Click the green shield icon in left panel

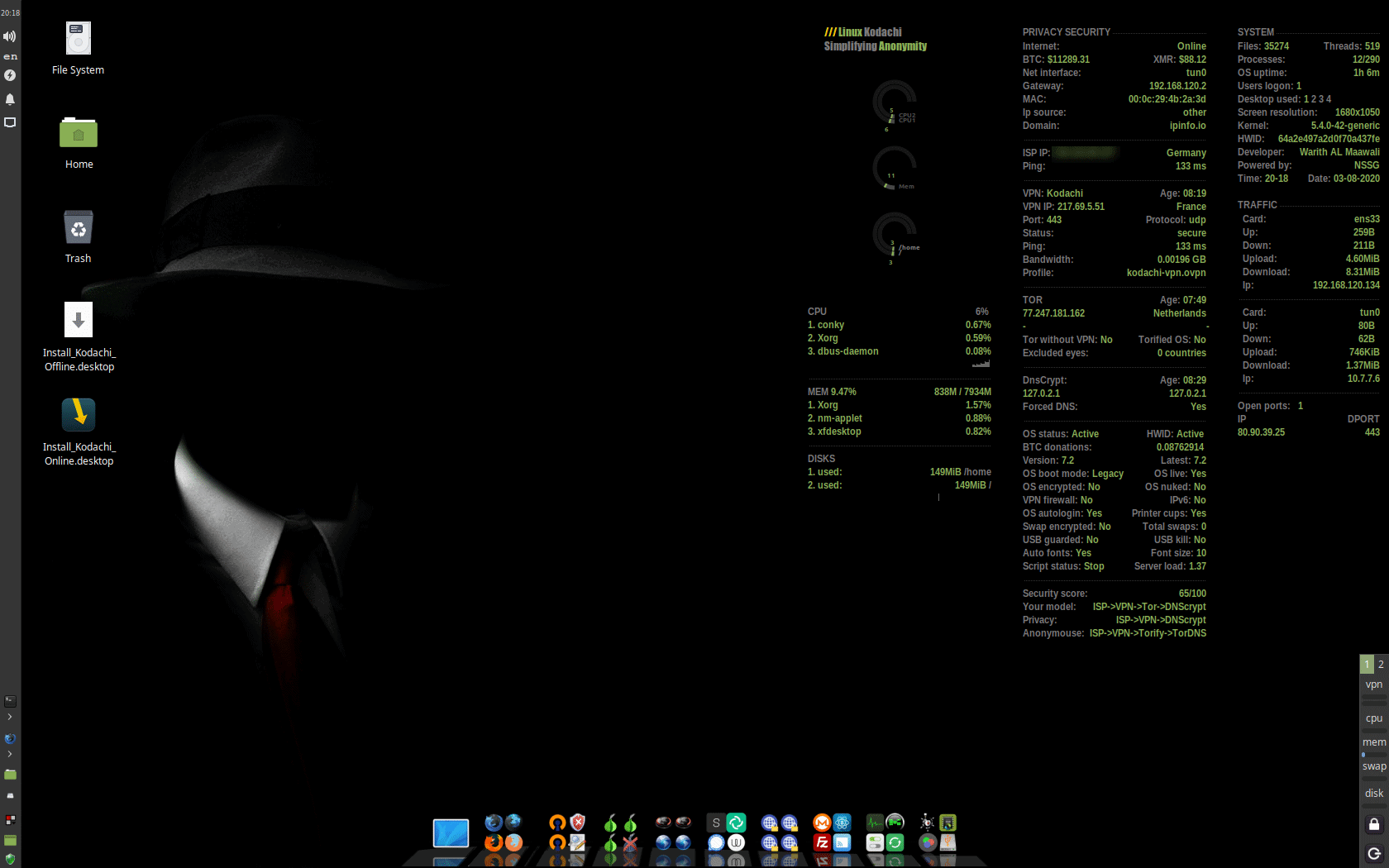(10, 859)
